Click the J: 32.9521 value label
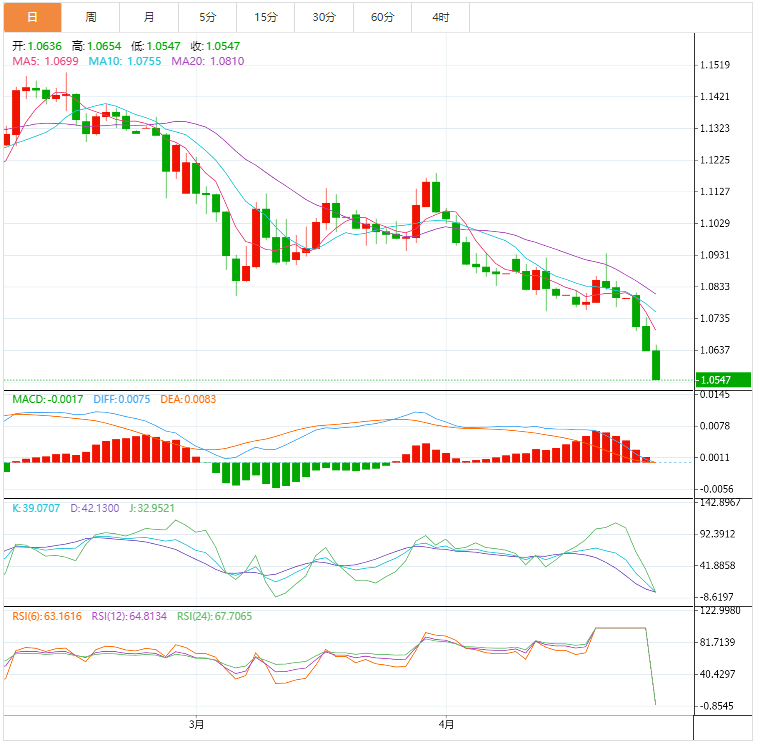The width and height of the screenshot is (757, 751). pyautogui.click(x=152, y=508)
